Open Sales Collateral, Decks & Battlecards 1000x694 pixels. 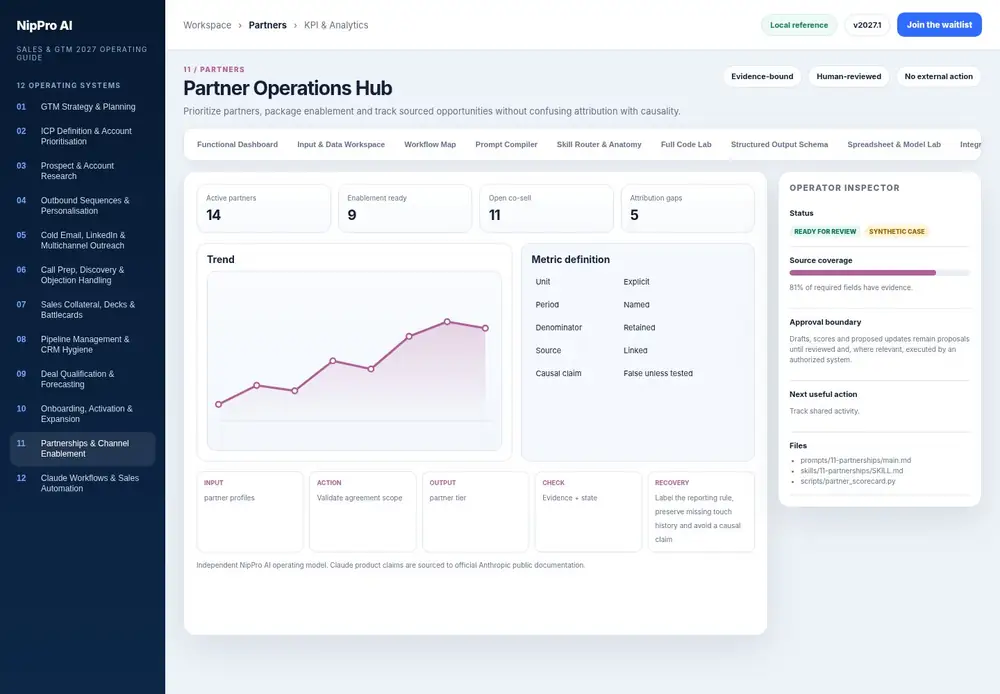[x=82, y=309]
